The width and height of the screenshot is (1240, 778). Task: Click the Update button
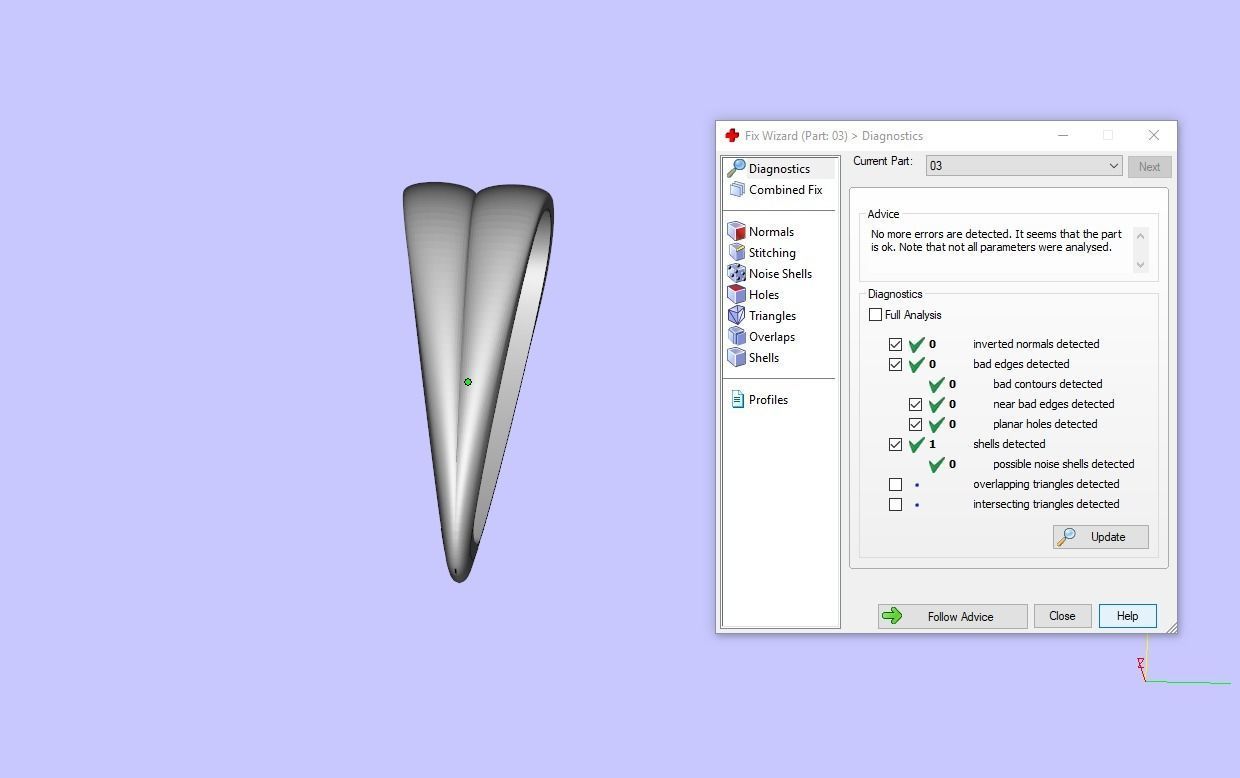tap(1100, 537)
